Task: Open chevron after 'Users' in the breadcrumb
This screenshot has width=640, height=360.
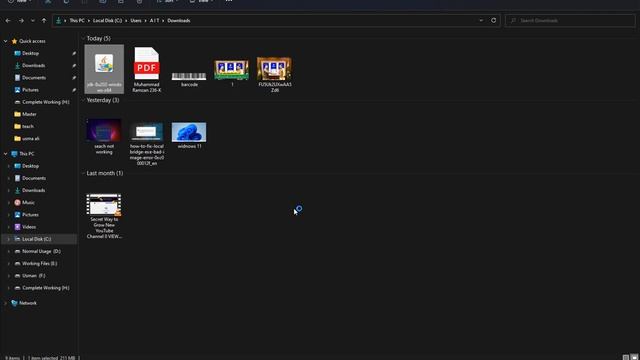Action: [145, 20]
